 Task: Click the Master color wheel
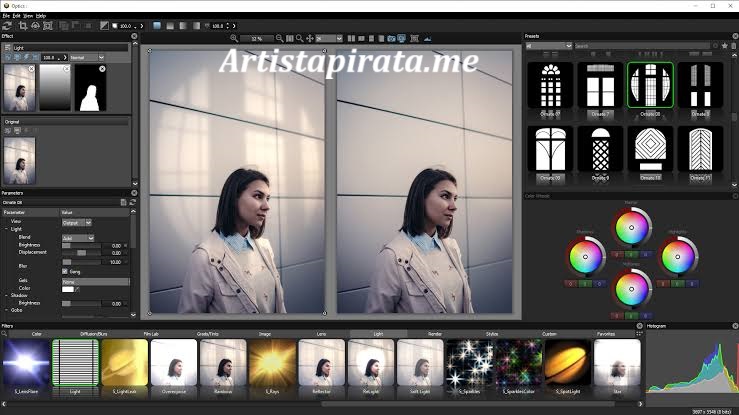tap(632, 228)
